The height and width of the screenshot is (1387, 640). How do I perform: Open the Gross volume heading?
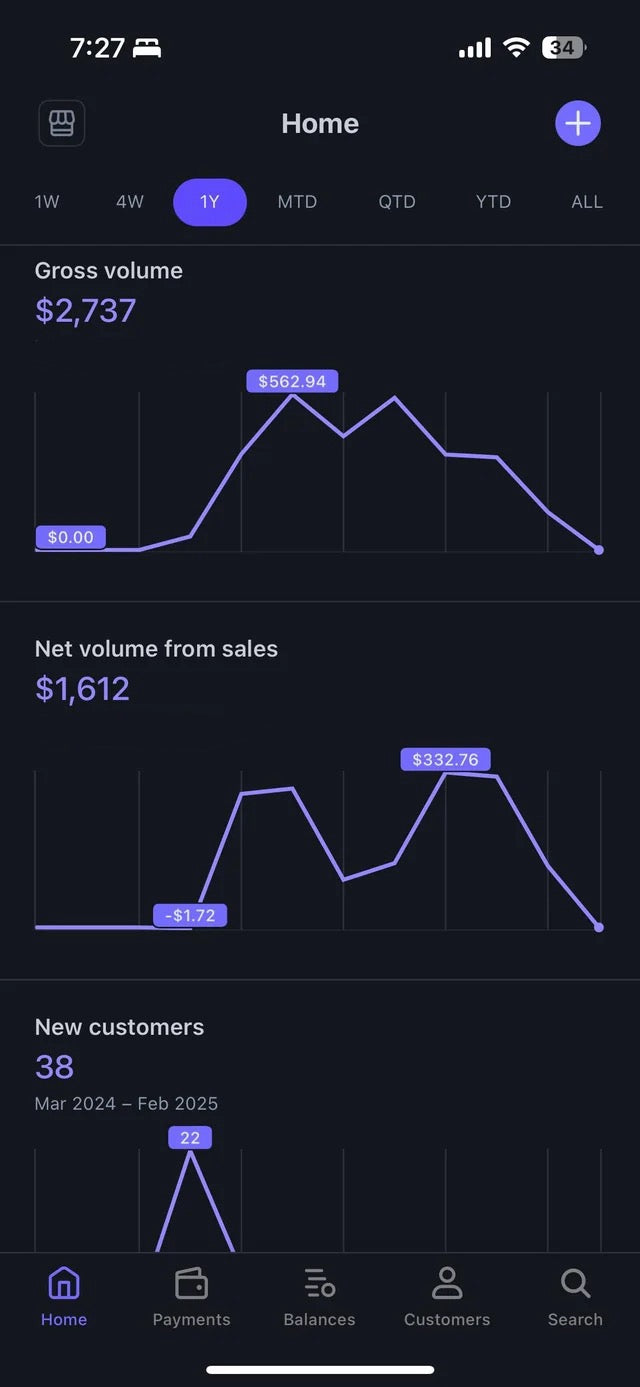109,271
